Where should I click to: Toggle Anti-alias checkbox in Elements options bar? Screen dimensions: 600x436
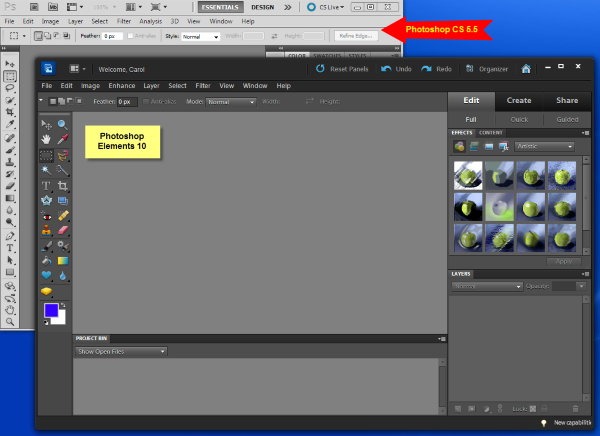point(146,102)
